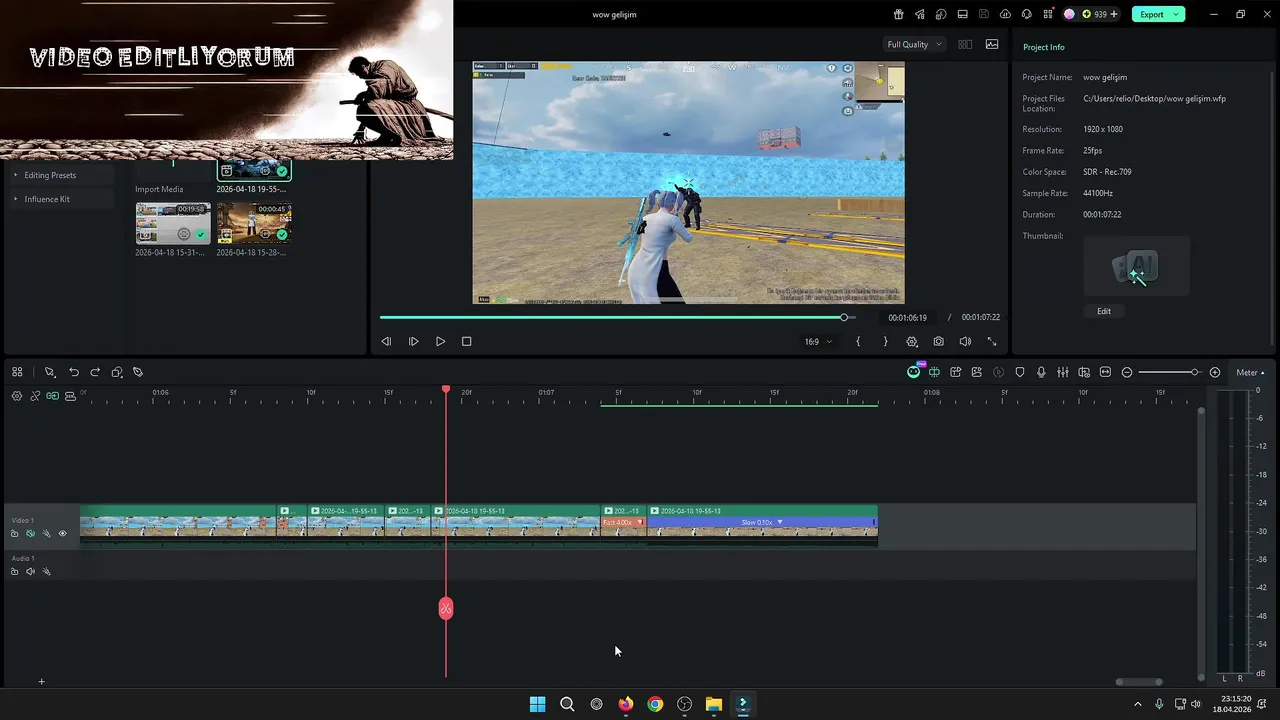Screen dimensions: 1280x720
Task: Select the project thumbnail AI image
Action: [x=1136, y=266]
